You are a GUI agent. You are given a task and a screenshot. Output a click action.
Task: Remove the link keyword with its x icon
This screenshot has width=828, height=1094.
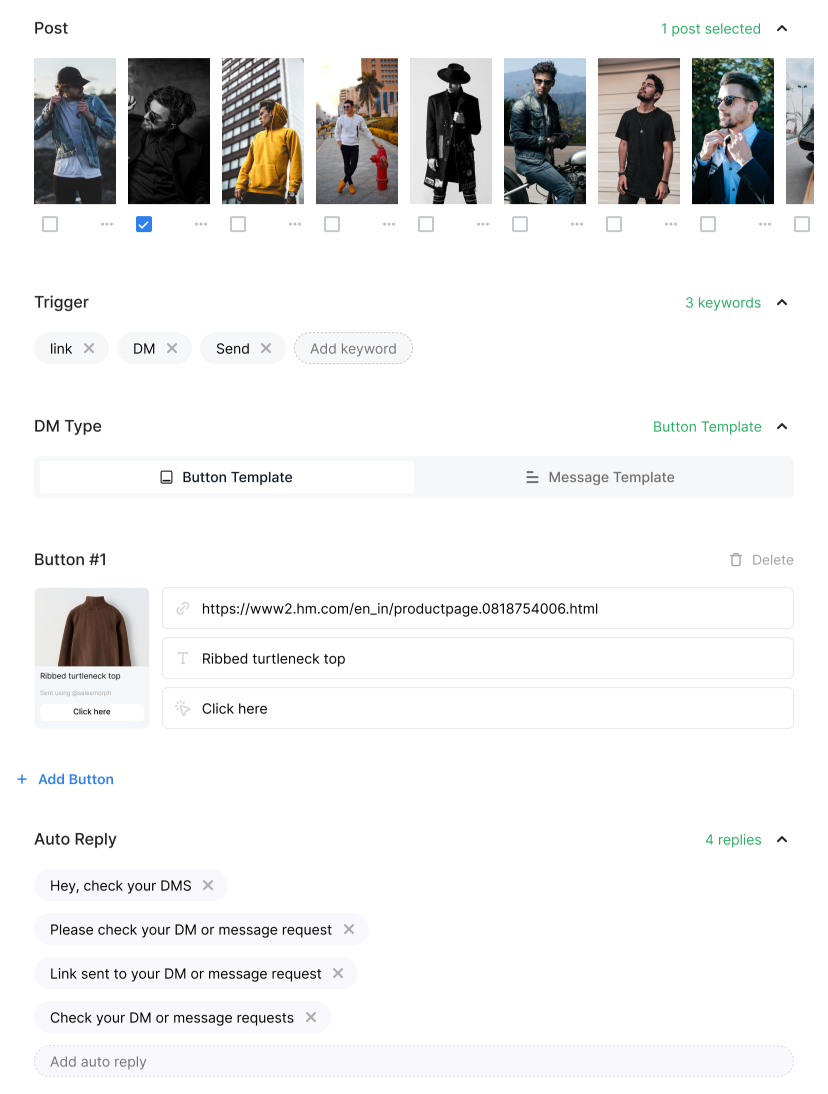(90, 348)
